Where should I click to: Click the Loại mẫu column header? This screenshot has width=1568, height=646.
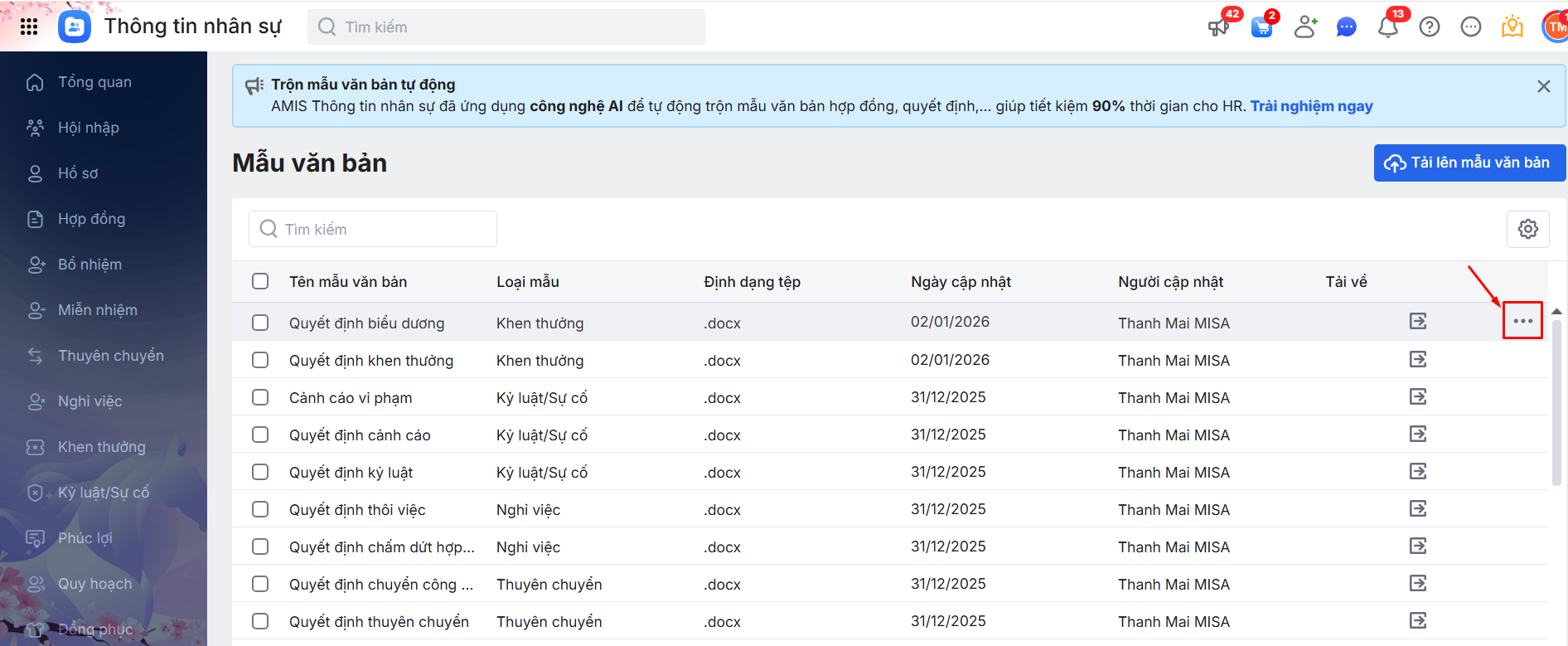528,282
